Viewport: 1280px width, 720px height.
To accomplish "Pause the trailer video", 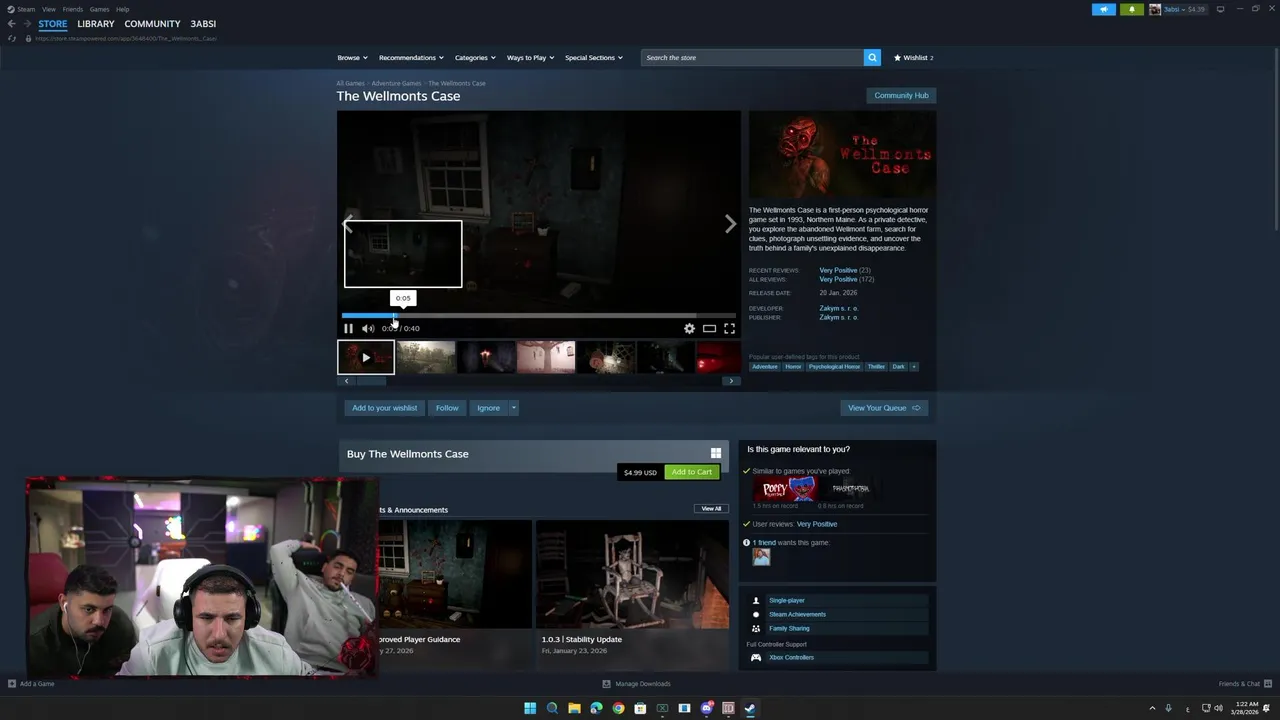I will [x=348, y=328].
